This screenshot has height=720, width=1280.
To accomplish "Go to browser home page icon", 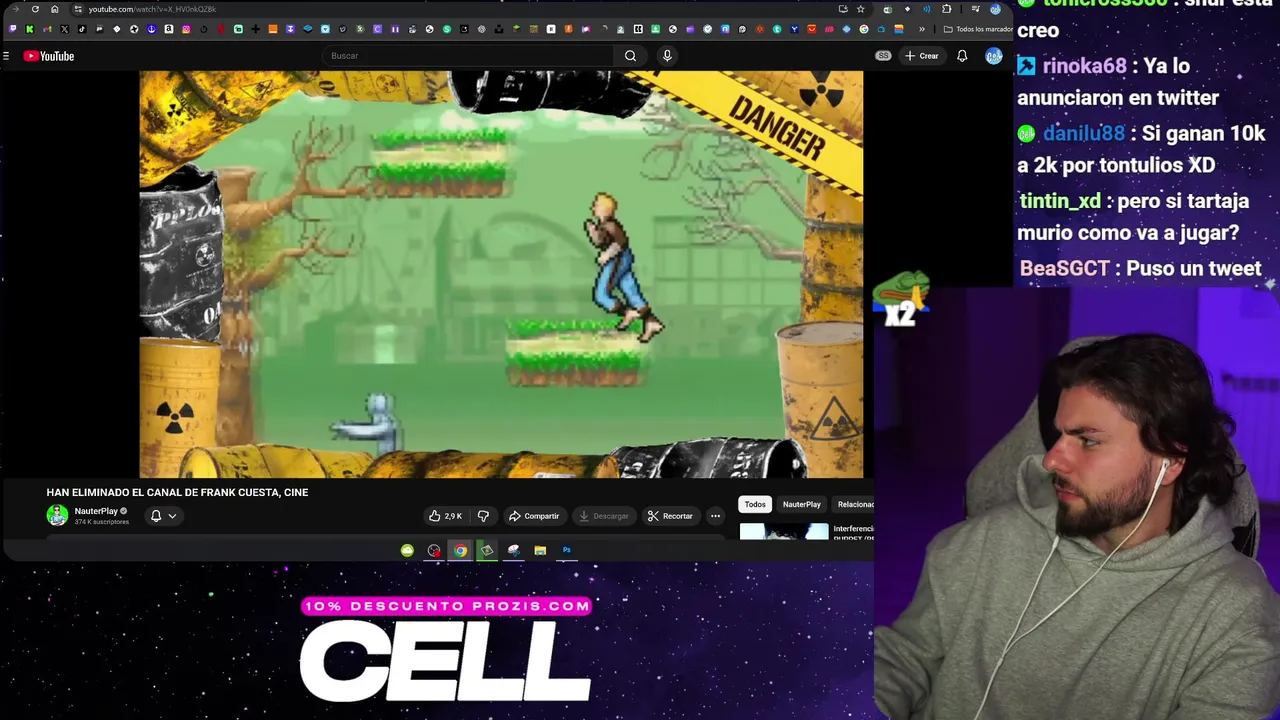I will click(54, 9).
